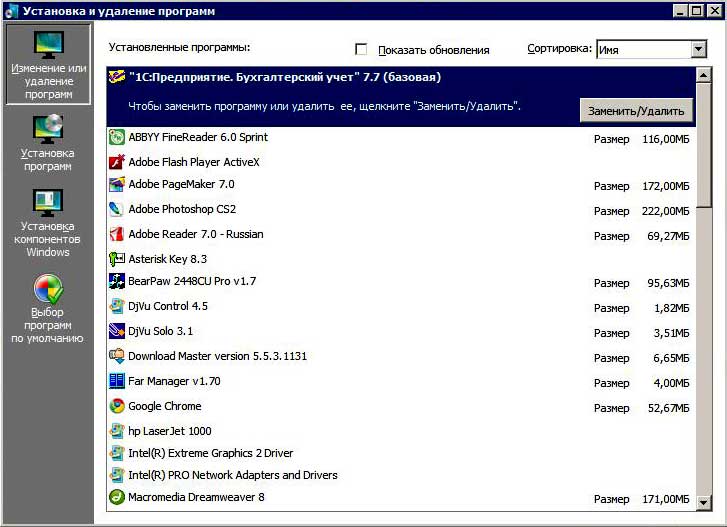Select the Adobe Photoshop CS2 icon
Viewport: 727px width, 527px height.
click(116, 210)
